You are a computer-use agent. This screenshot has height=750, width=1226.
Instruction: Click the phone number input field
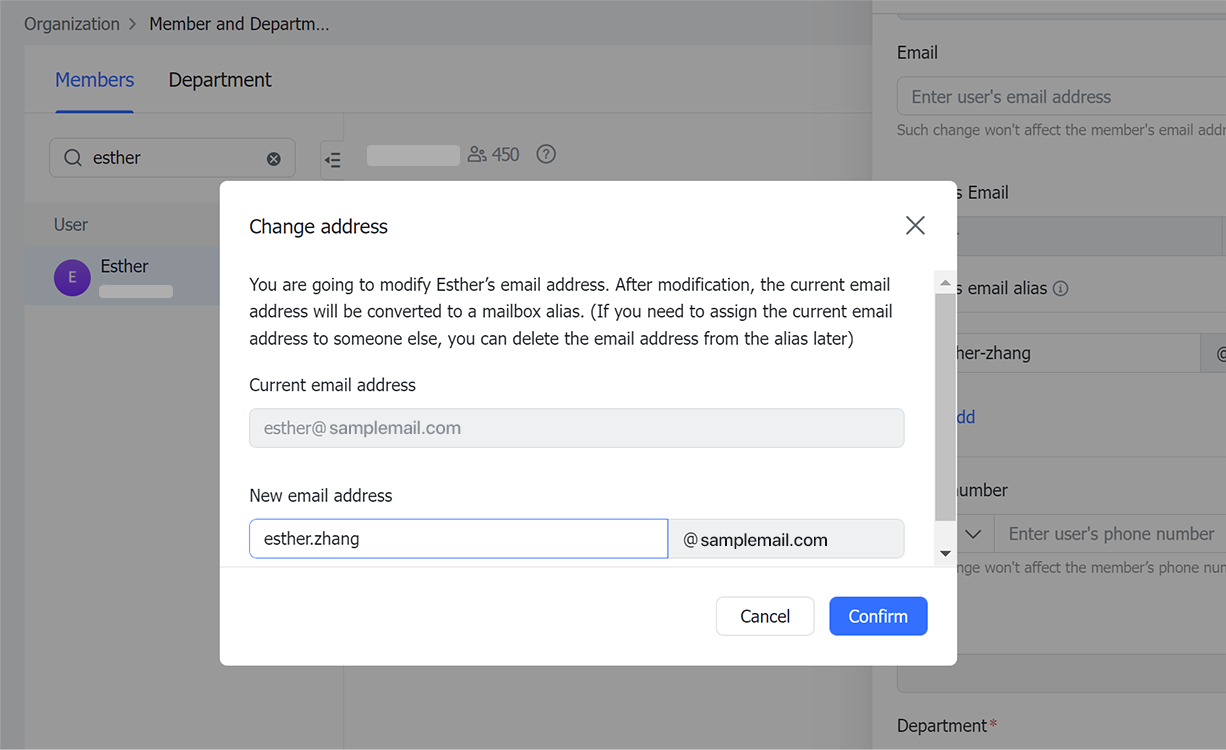(1110, 533)
